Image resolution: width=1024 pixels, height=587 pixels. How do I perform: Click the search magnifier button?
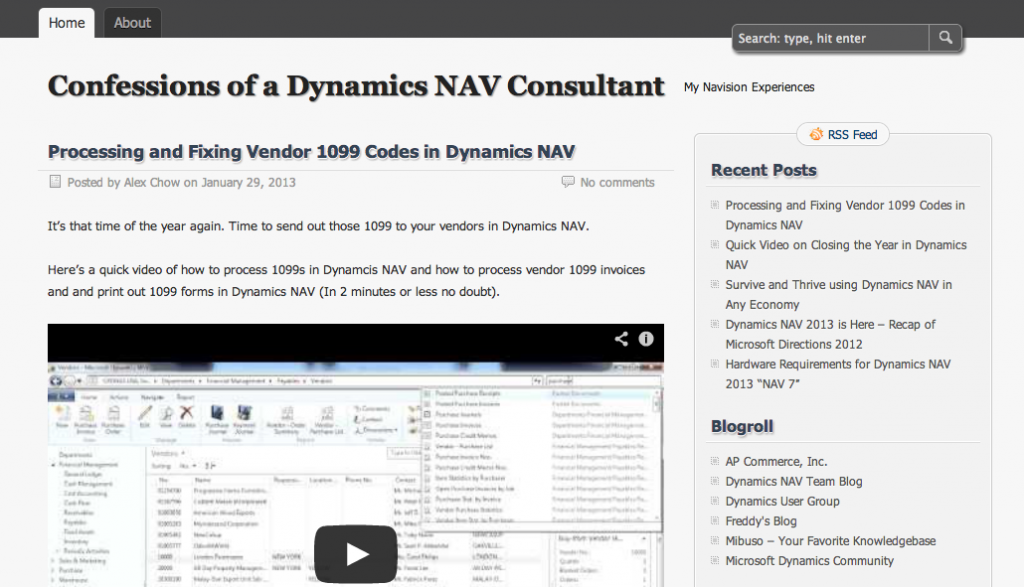(945, 38)
